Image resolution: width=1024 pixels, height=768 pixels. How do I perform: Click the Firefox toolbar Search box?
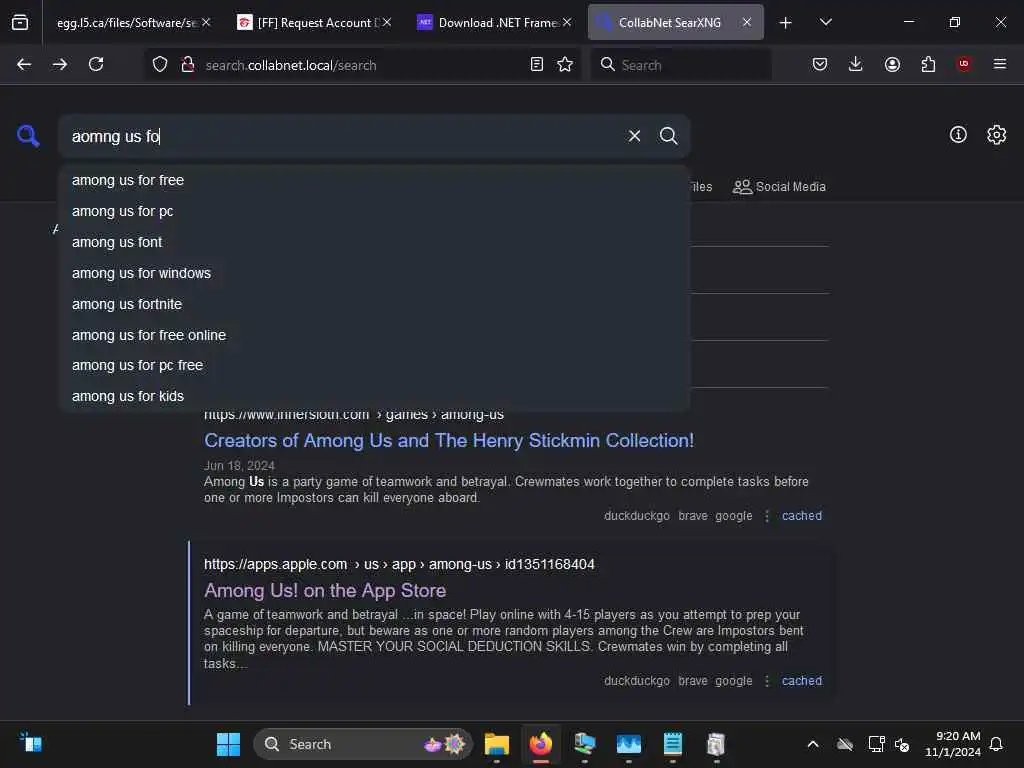pos(681,65)
